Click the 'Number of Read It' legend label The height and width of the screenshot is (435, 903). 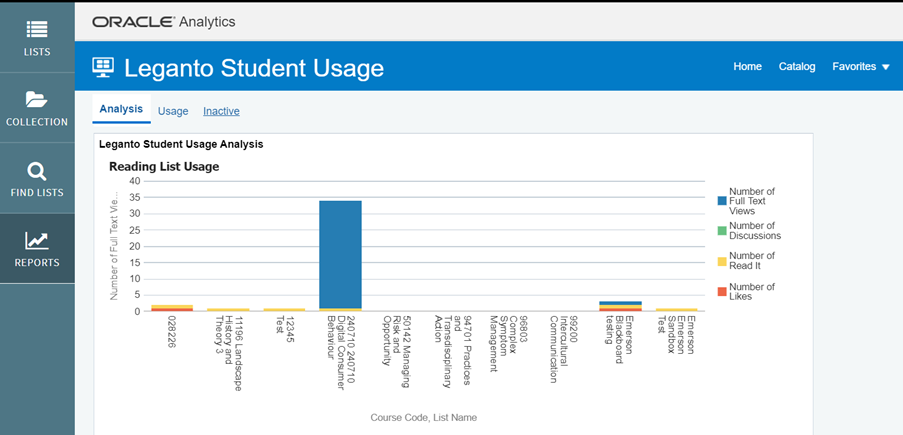point(752,261)
